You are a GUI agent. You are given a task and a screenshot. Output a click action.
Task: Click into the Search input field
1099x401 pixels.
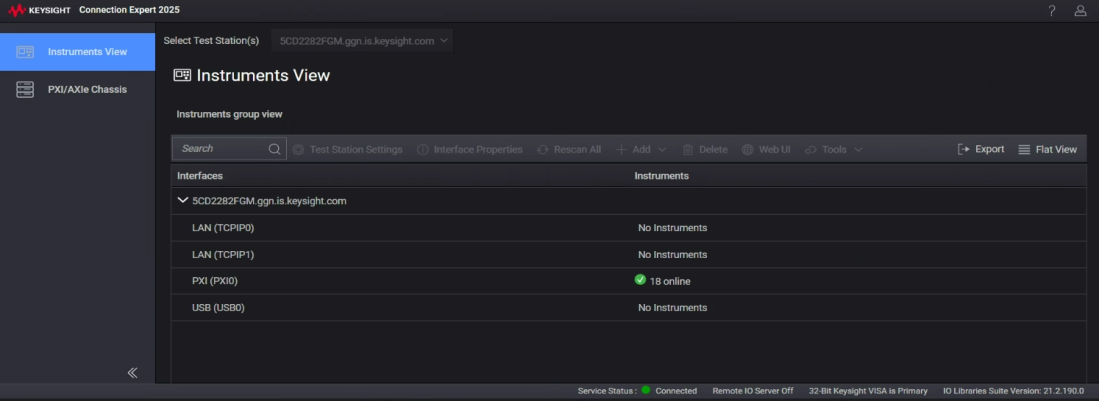tap(220, 149)
